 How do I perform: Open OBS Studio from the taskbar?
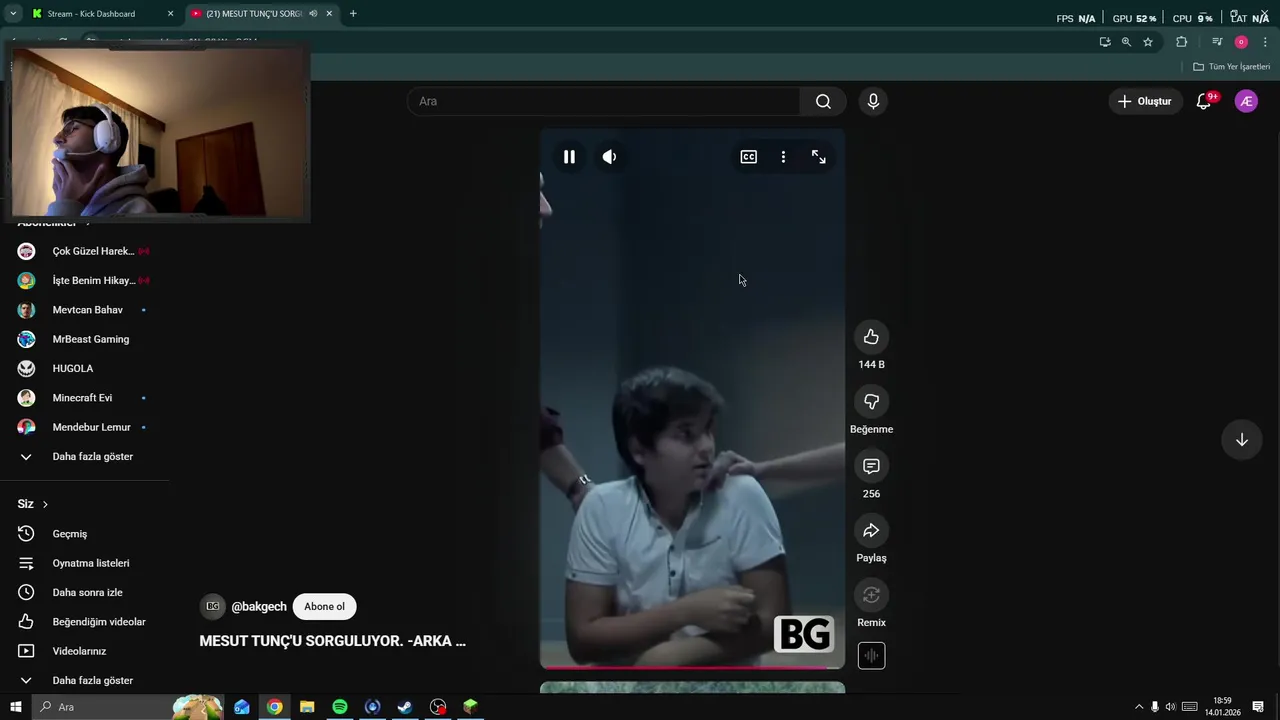(438, 707)
